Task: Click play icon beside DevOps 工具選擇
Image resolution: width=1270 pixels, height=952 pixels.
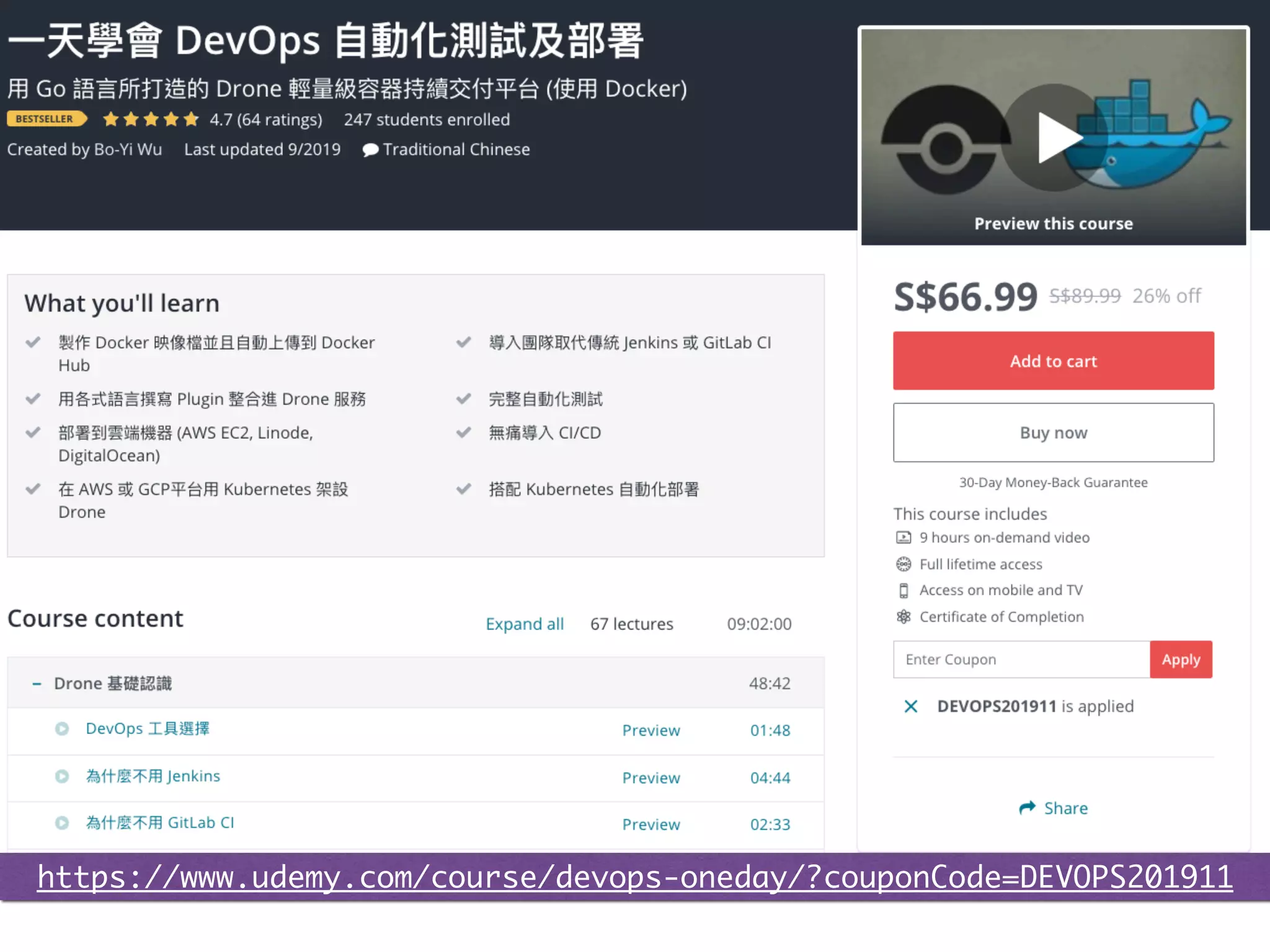Action: click(x=62, y=729)
